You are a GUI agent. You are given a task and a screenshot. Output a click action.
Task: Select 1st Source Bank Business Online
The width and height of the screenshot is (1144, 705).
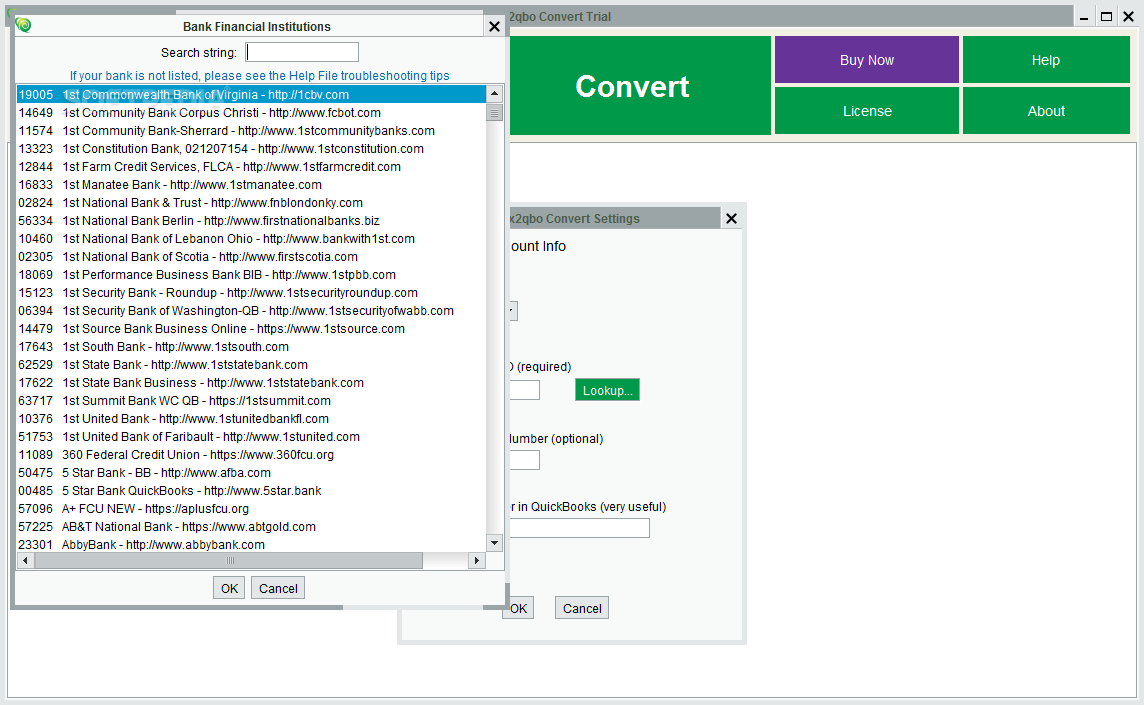pos(251,328)
